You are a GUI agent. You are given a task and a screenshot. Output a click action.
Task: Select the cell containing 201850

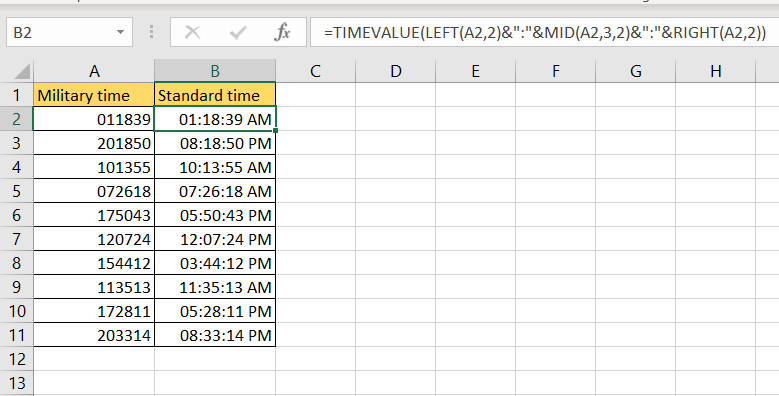(94, 143)
